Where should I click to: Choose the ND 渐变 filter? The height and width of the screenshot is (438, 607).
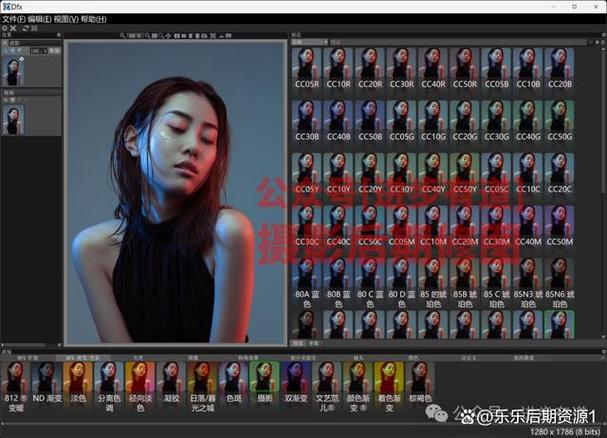click(46, 383)
